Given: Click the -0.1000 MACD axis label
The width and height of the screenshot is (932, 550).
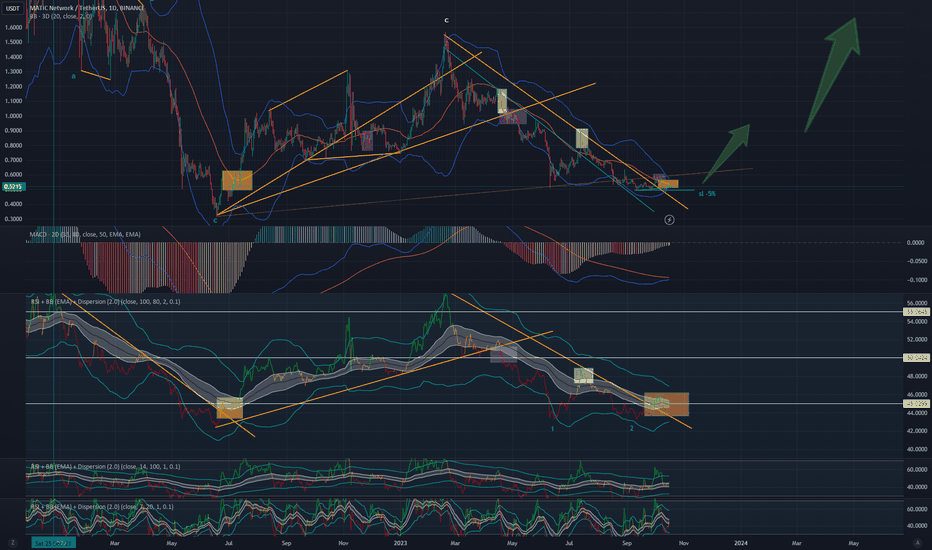Looking at the screenshot, I should [916, 280].
